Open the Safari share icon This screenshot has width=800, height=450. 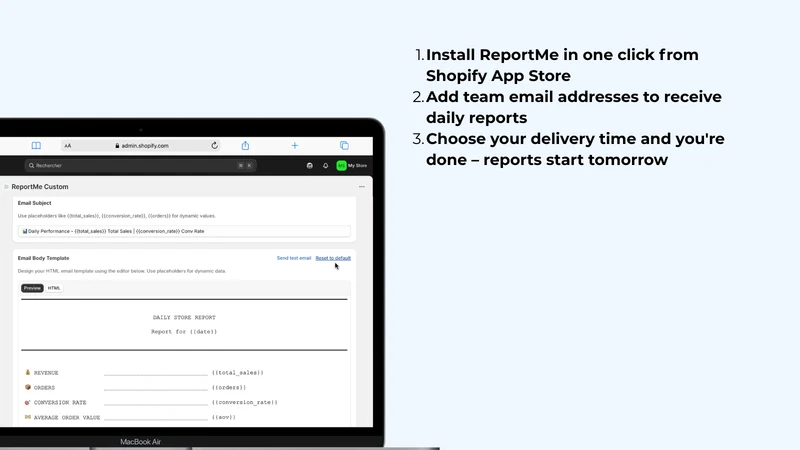(245, 145)
